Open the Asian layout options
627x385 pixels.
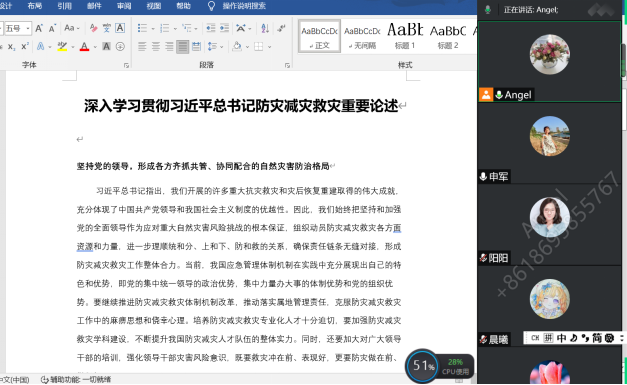pyautogui.click(x=241, y=28)
